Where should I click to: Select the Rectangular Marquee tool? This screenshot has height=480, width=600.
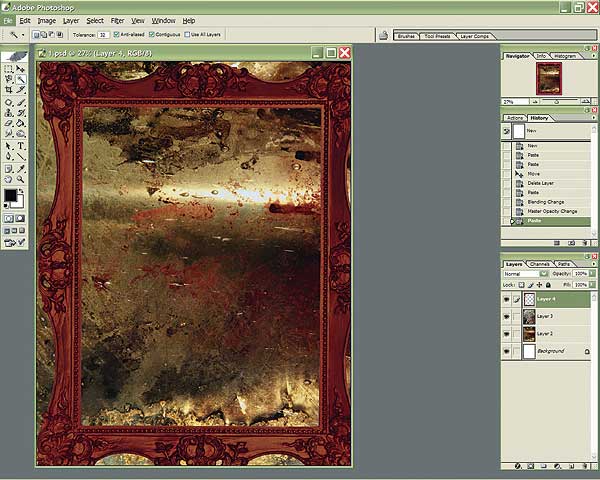(8, 69)
